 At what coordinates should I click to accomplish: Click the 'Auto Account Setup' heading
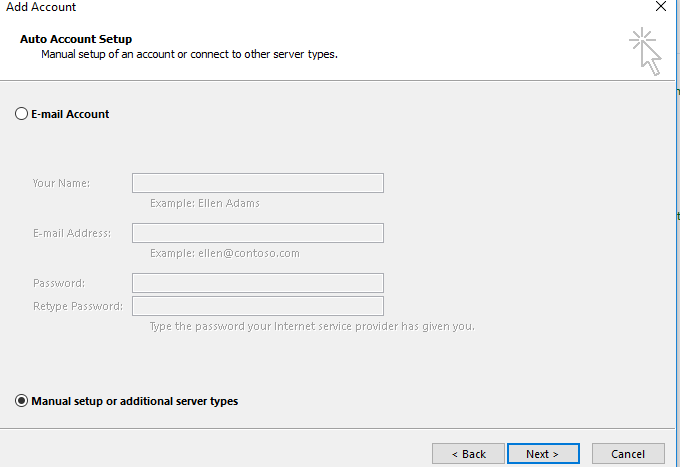76,39
